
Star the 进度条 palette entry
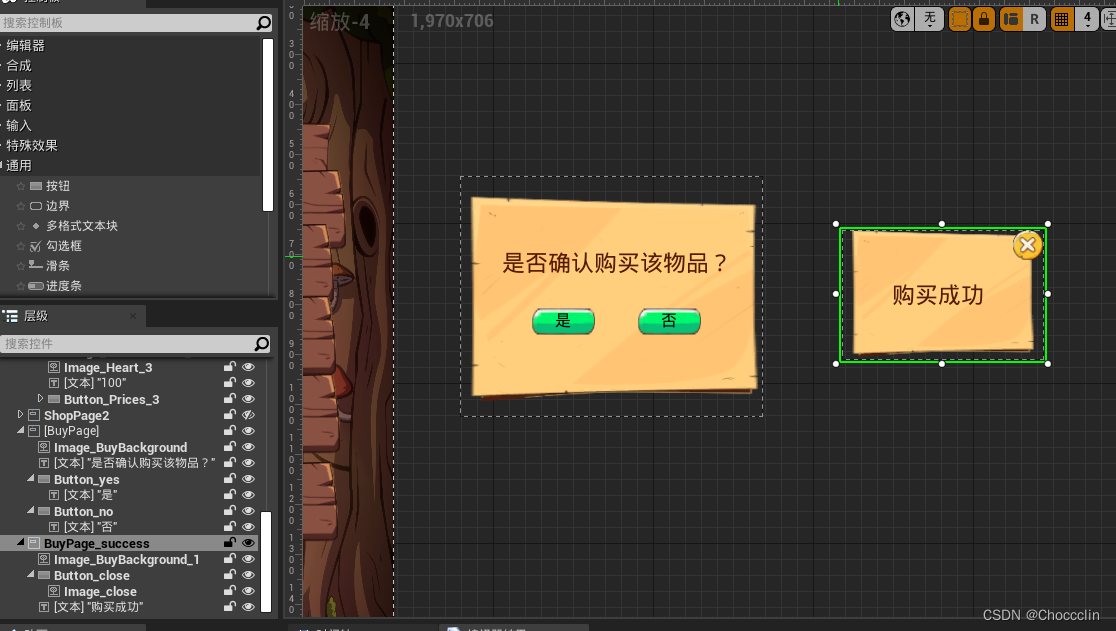(x=21, y=285)
